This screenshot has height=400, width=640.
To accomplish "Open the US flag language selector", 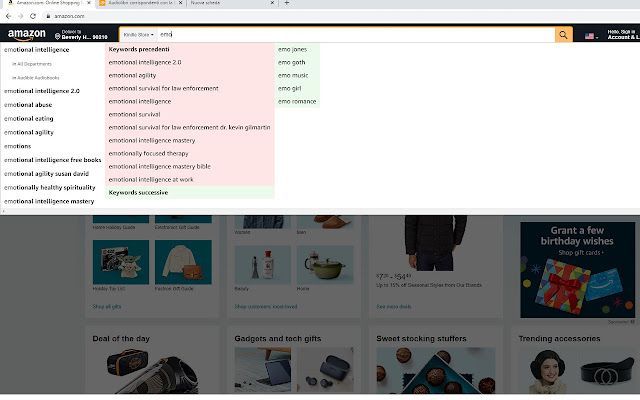I will coord(591,36).
